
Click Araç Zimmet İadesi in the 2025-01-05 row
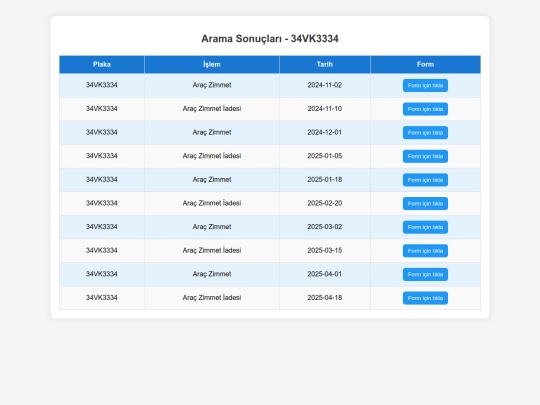point(212,156)
